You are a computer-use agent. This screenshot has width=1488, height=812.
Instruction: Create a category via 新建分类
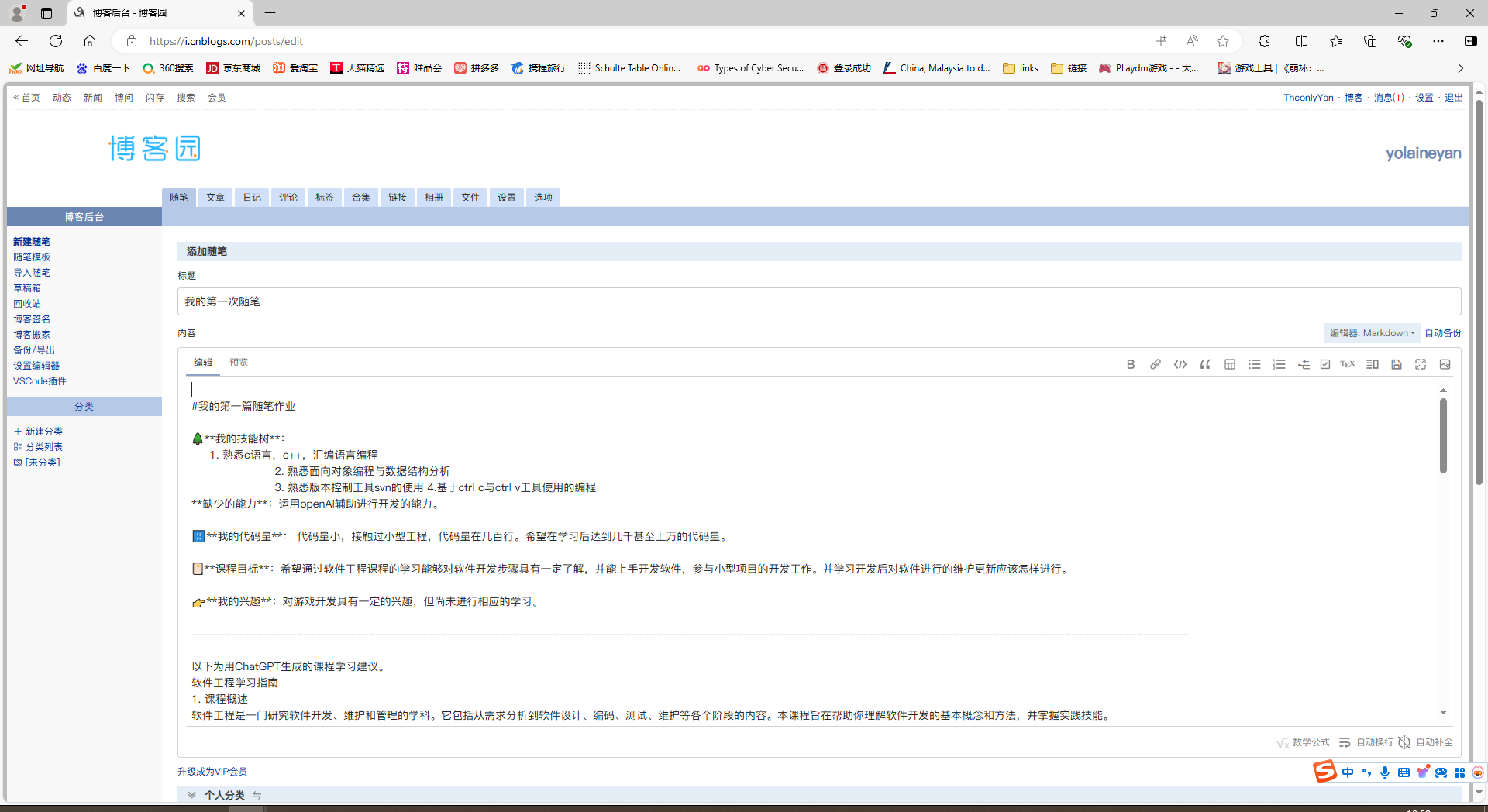pyautogui.click(x=39, y=432)
